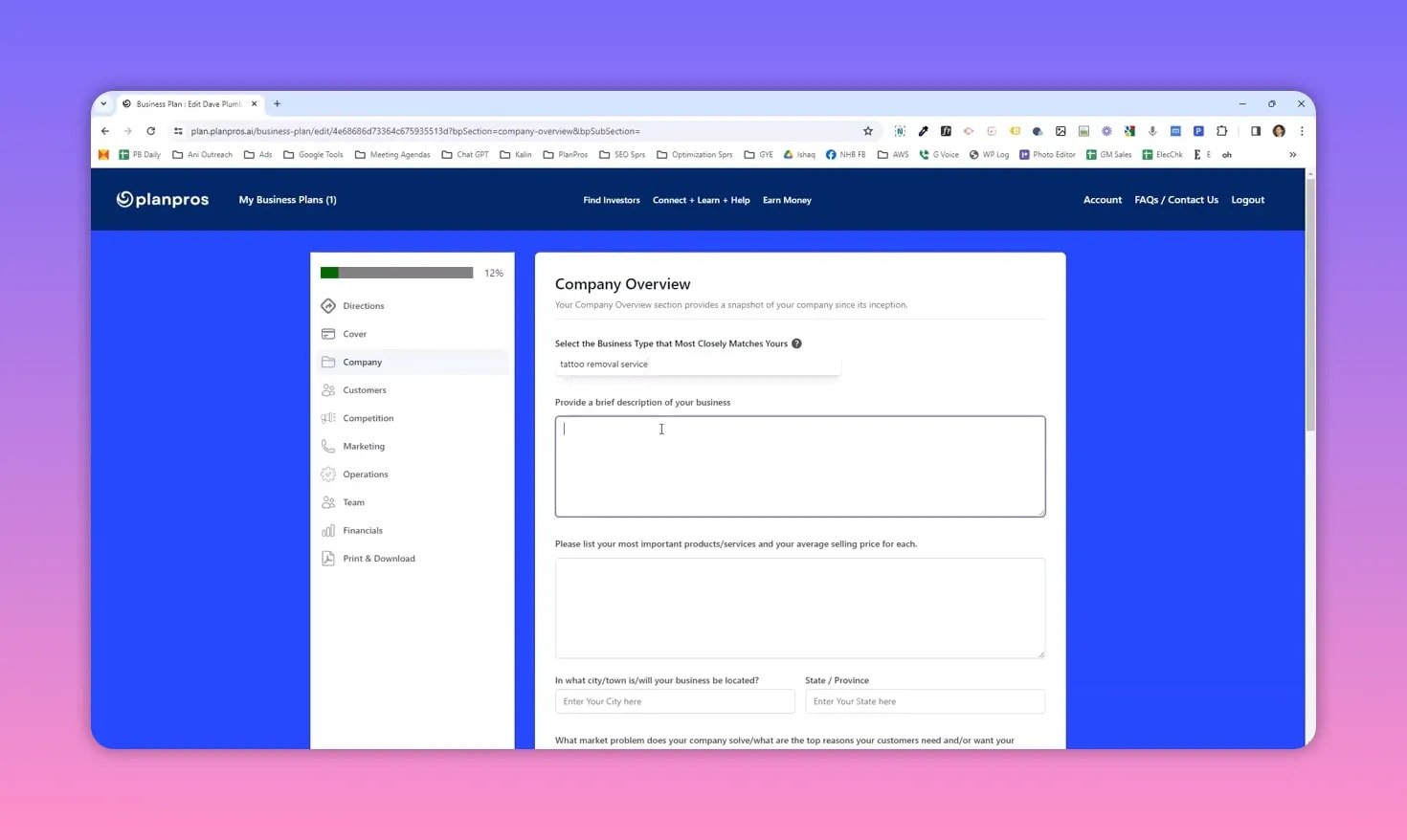Click the bookmark star in the address bar
Image resolution: width=1407 pixels, height=840 pixels.
[867, 131]
